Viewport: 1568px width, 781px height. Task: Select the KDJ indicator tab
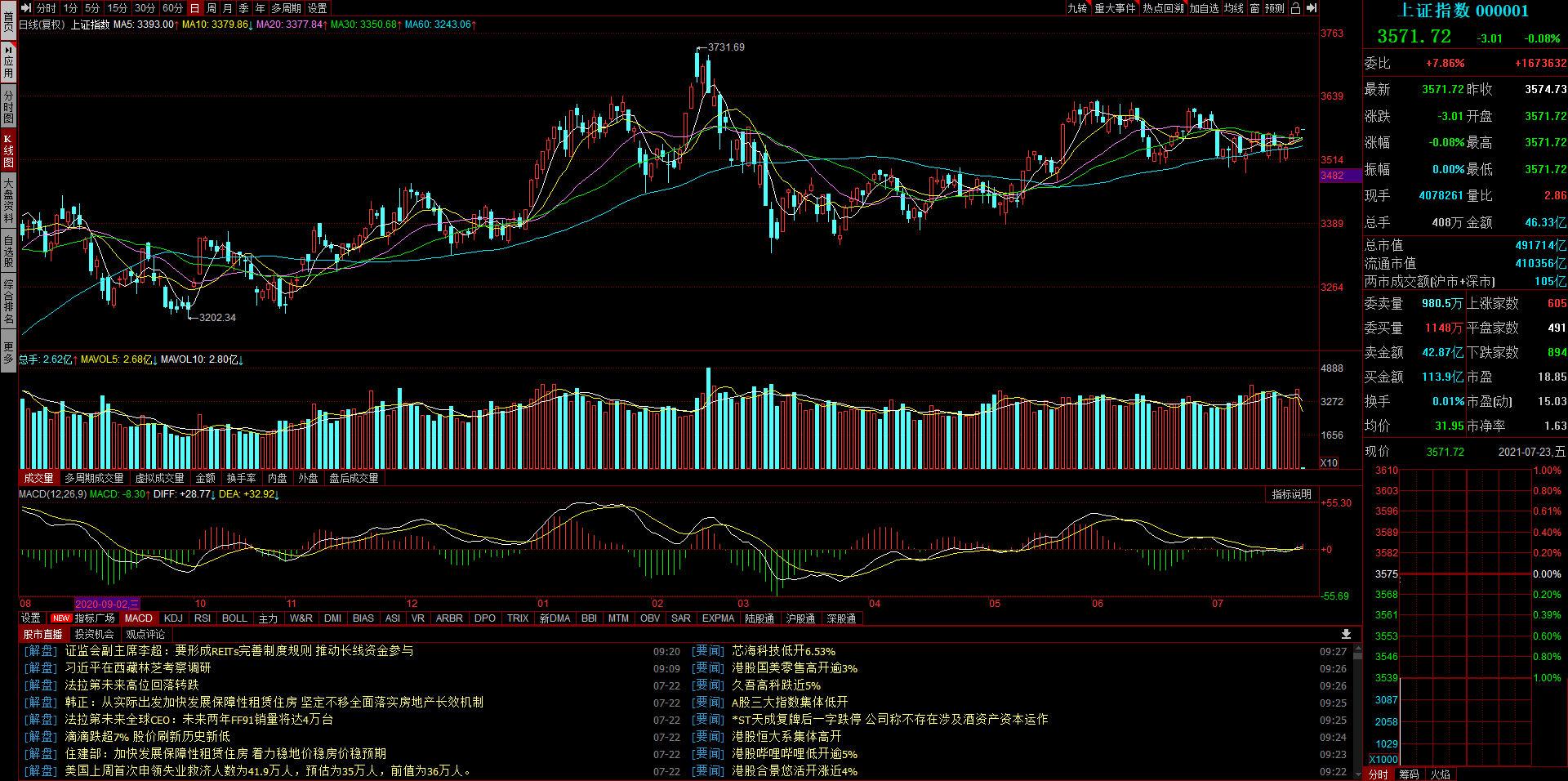(x=173, y=618)
